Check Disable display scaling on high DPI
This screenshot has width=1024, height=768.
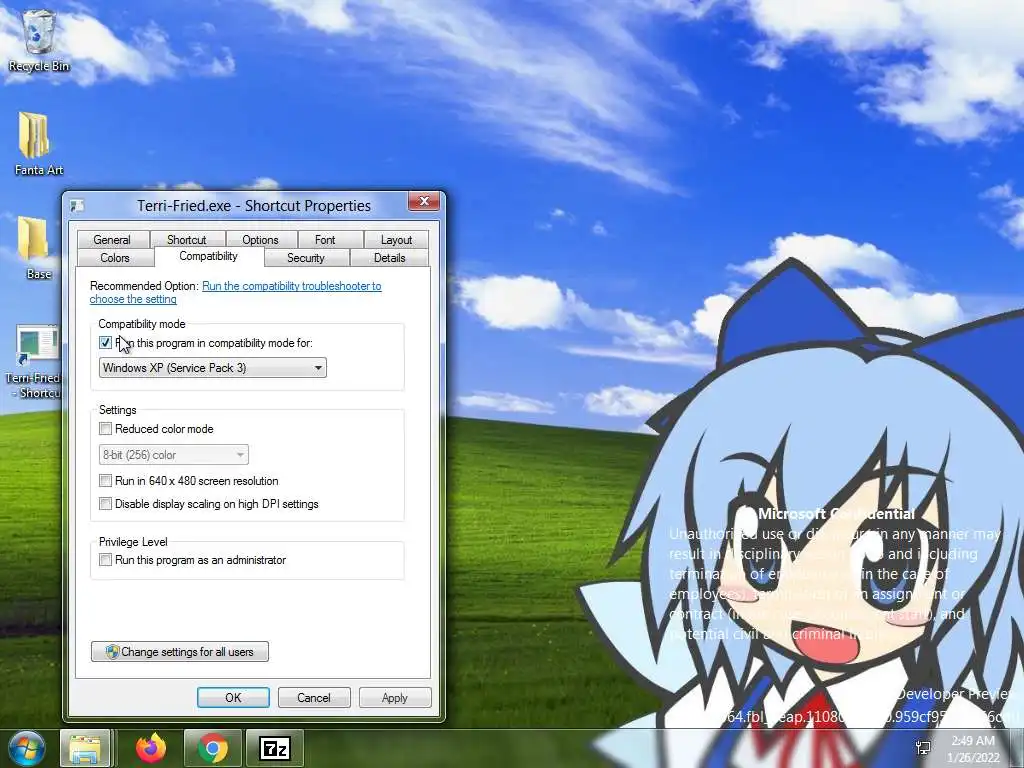pyautogui.click(x=105, y=504)
